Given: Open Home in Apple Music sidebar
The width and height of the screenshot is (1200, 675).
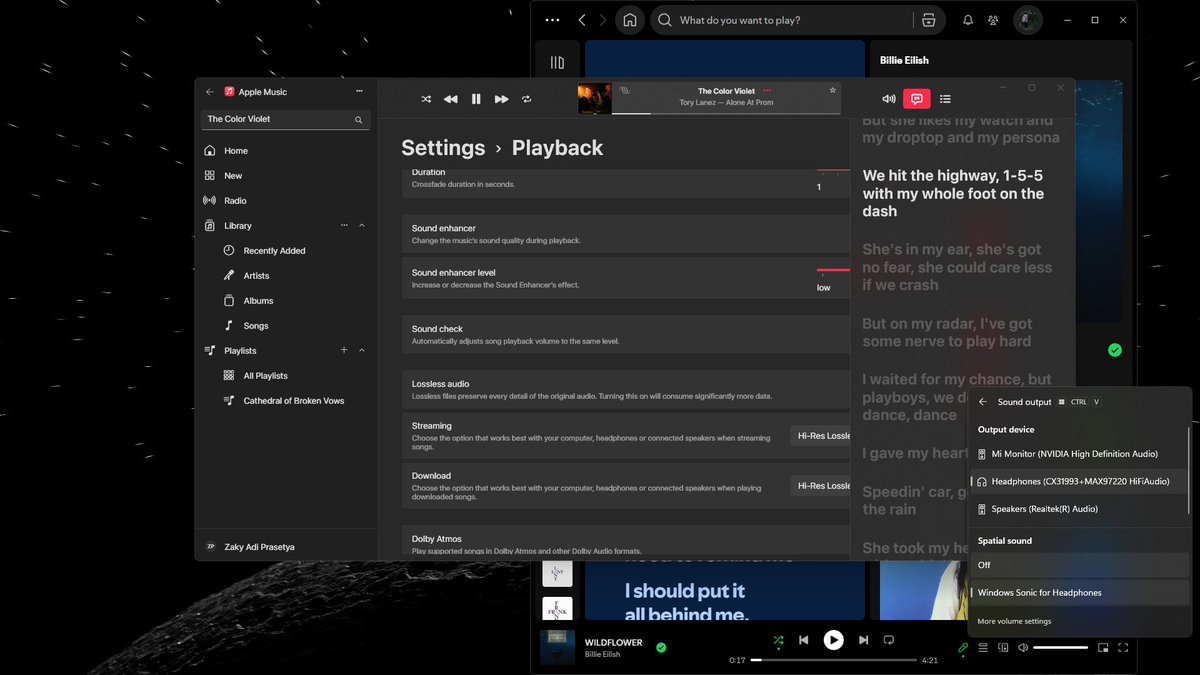Looking at the screenshot, I should tap(285, 151).
